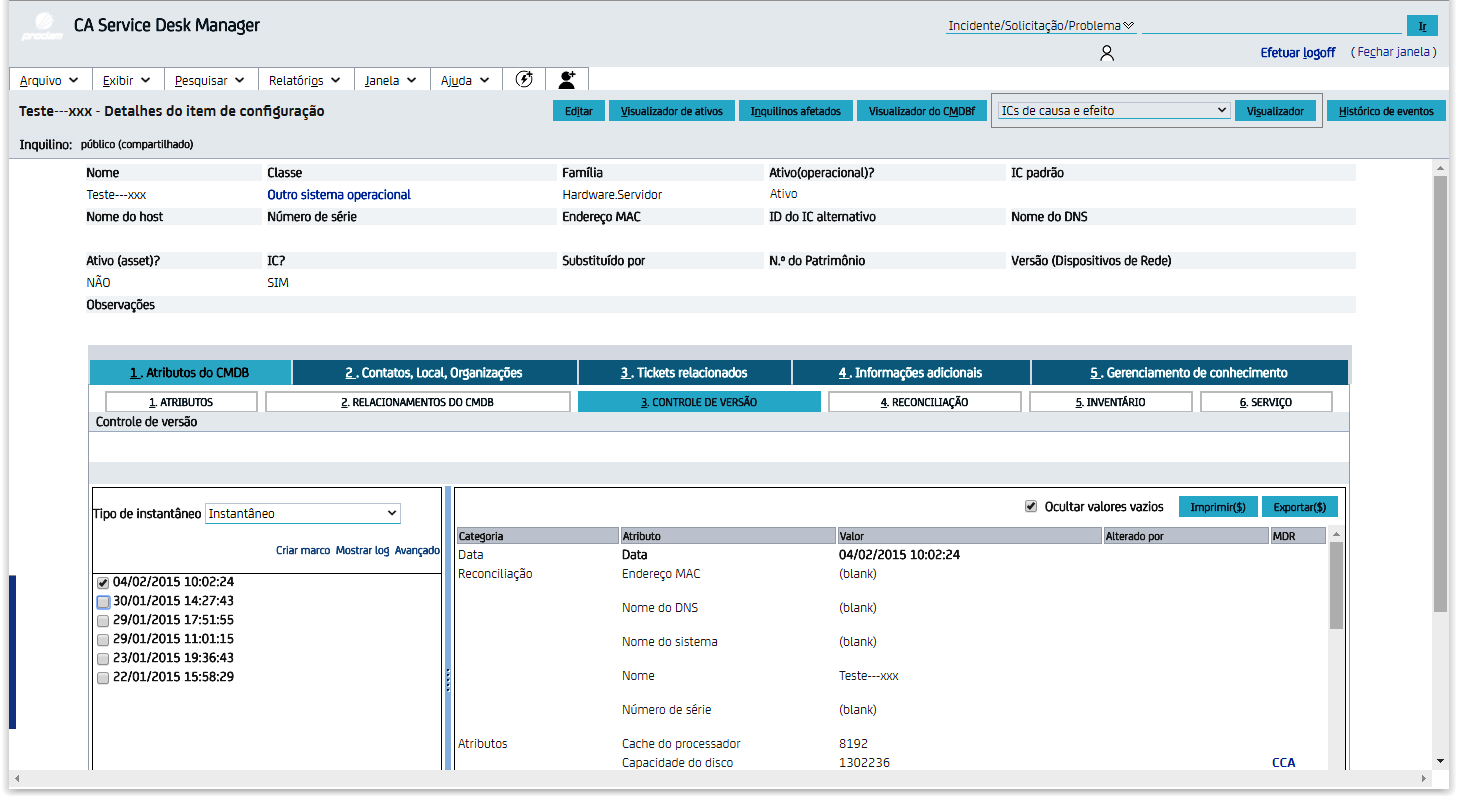1457x797 pixels.
Task: Open the Arquivo menu
Action: (49, 80)
